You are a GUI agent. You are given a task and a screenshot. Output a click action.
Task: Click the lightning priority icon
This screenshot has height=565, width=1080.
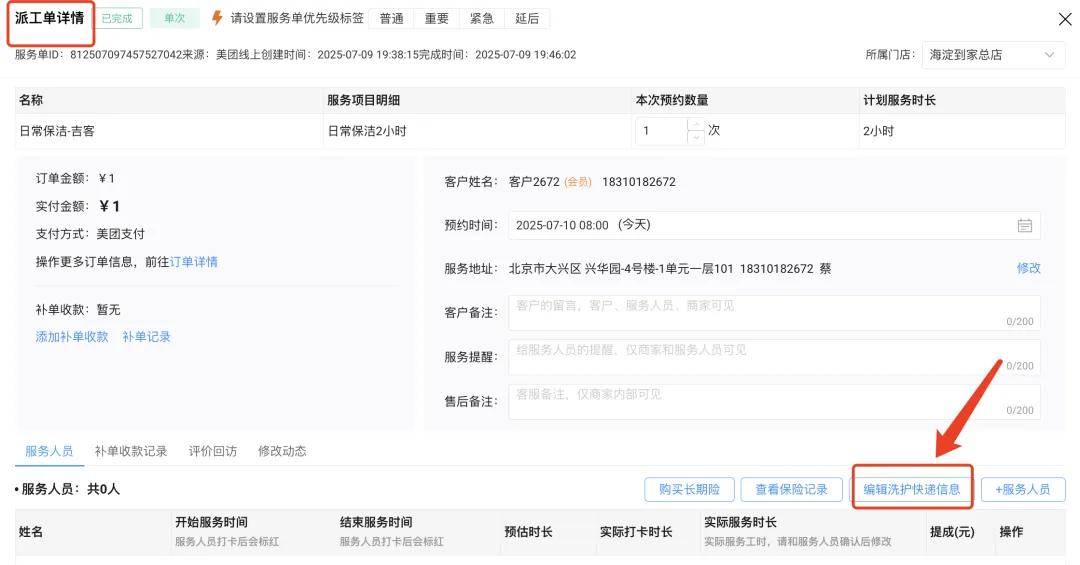pos(217,18)
